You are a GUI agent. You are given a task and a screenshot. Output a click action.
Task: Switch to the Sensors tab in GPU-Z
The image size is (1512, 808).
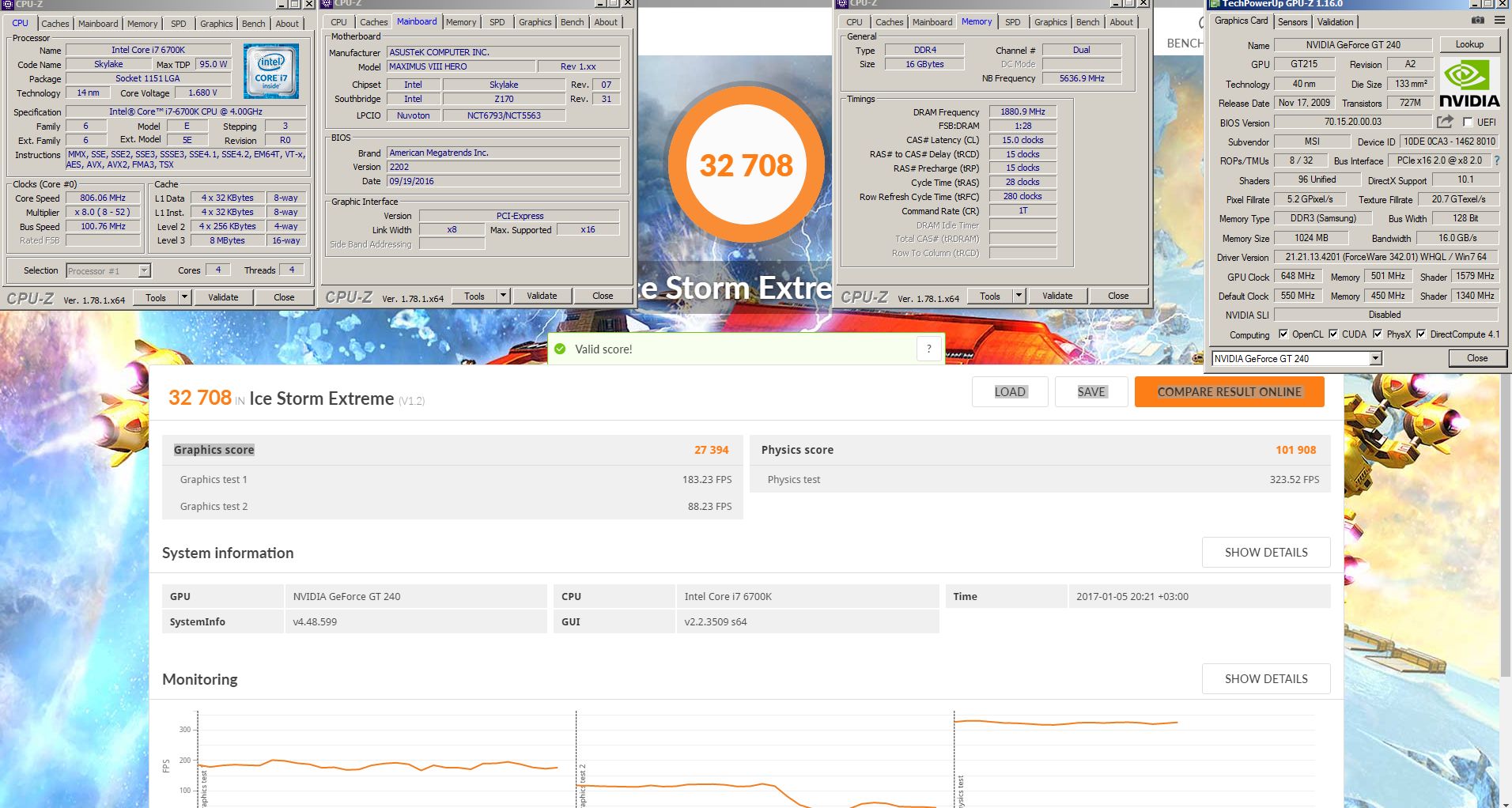click(x=1292, y=21)
